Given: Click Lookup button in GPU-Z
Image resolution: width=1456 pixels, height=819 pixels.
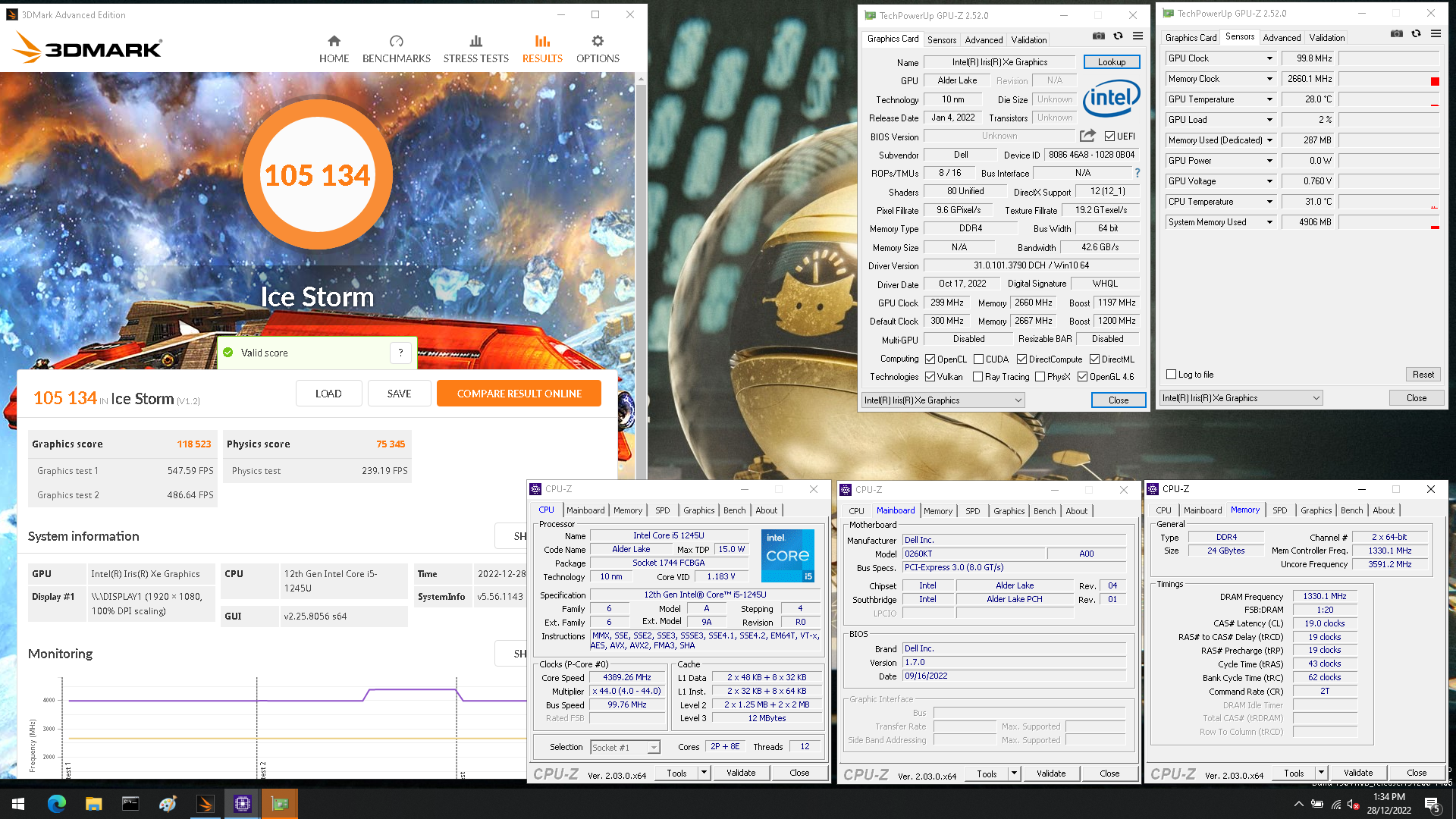Looking at the screenshot, I should [x=1111, y=62].
